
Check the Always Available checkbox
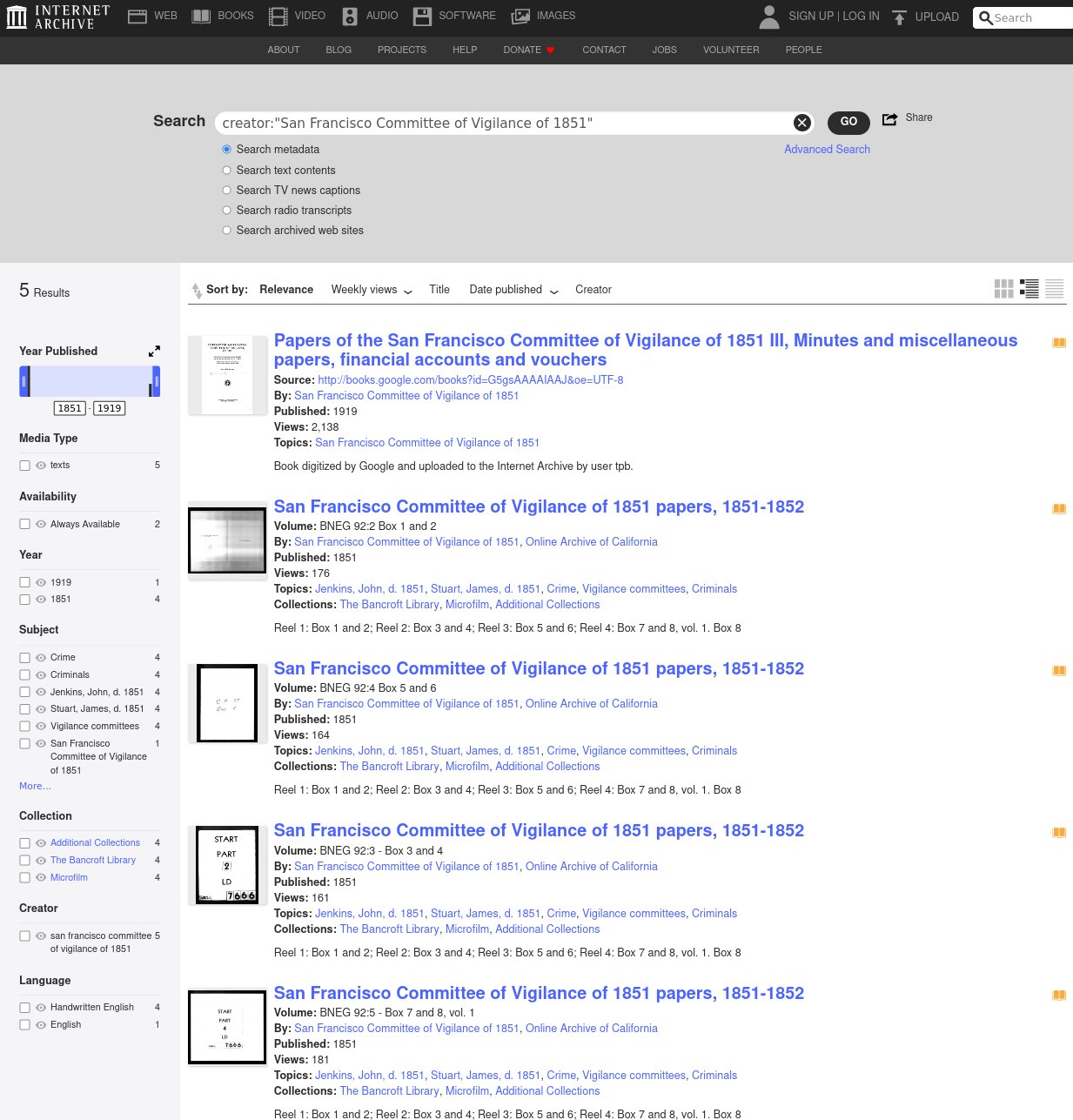[x=25, y=524]
